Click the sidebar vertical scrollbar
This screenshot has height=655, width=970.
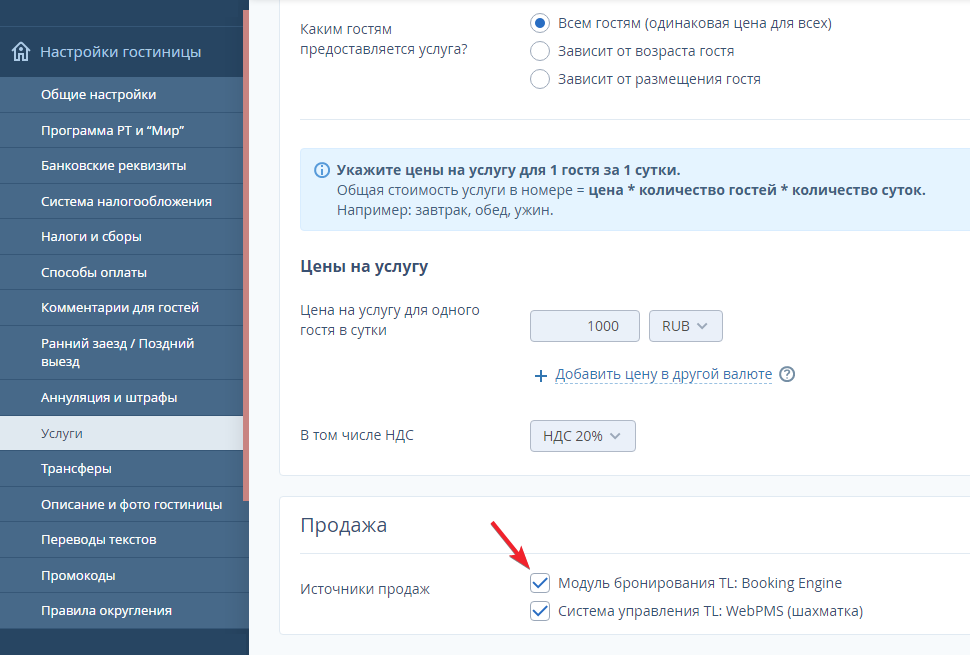246,255
